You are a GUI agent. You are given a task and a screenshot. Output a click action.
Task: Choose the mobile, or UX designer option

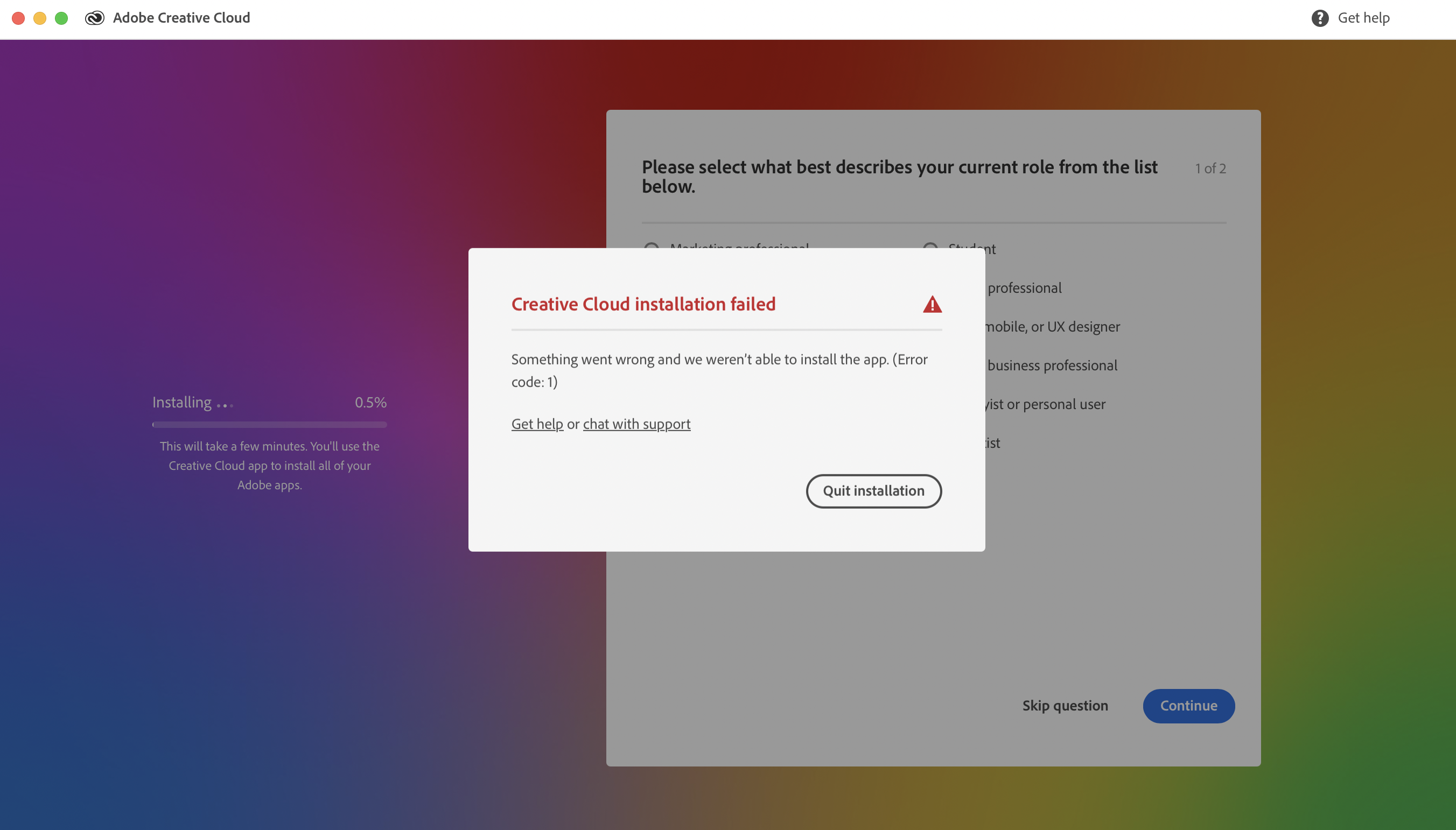pos(1052,327)
